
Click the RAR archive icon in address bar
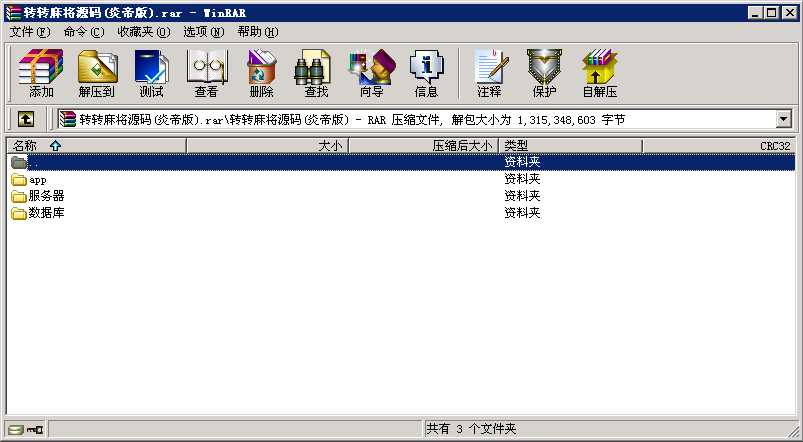[68, 120]
